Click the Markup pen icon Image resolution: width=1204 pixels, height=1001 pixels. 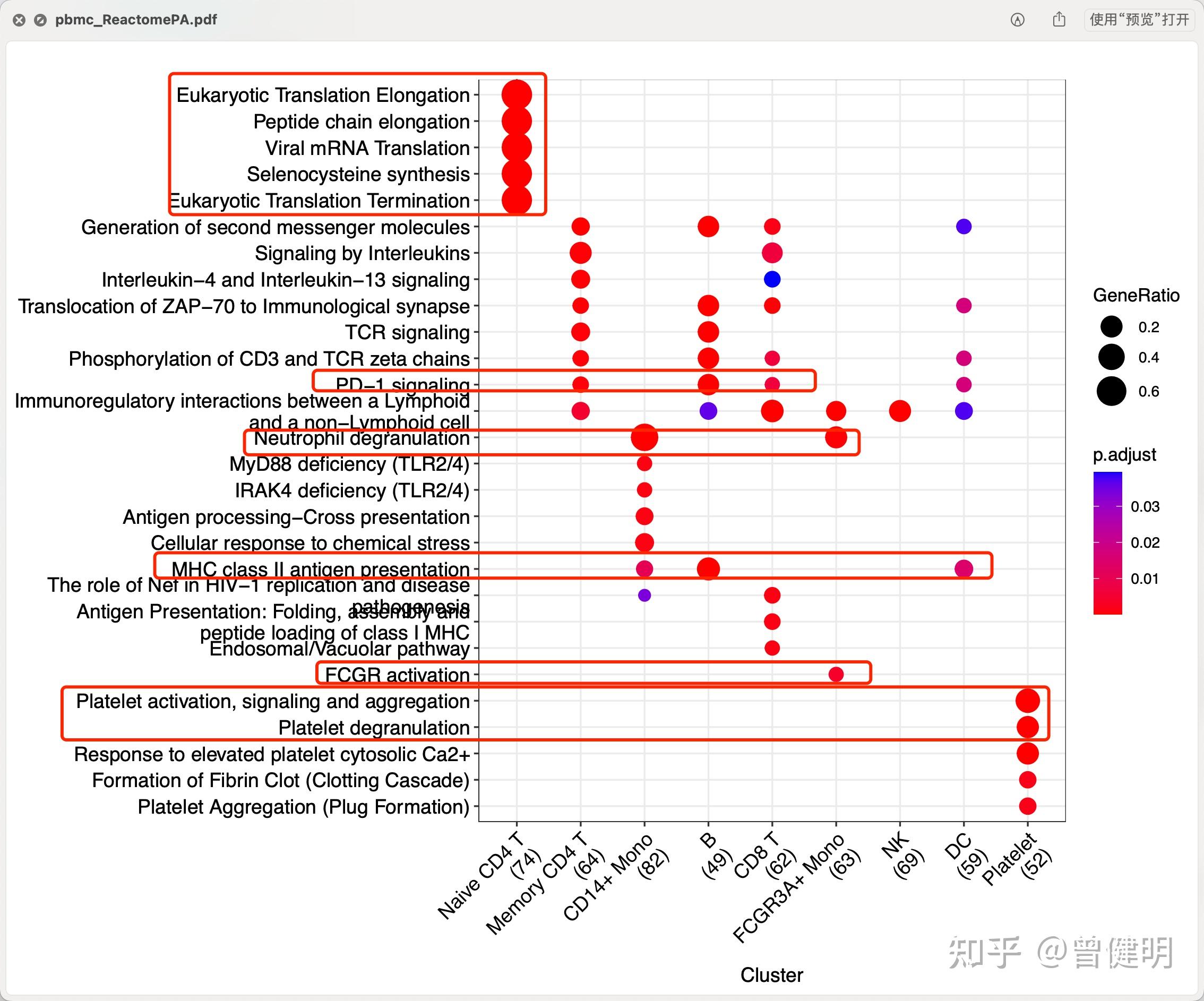[x=1017, y=20]
